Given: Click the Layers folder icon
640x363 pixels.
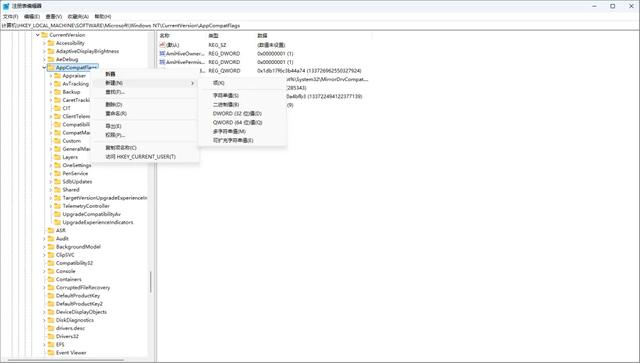Looking at the screenshot, I should [x=58, y=157].
